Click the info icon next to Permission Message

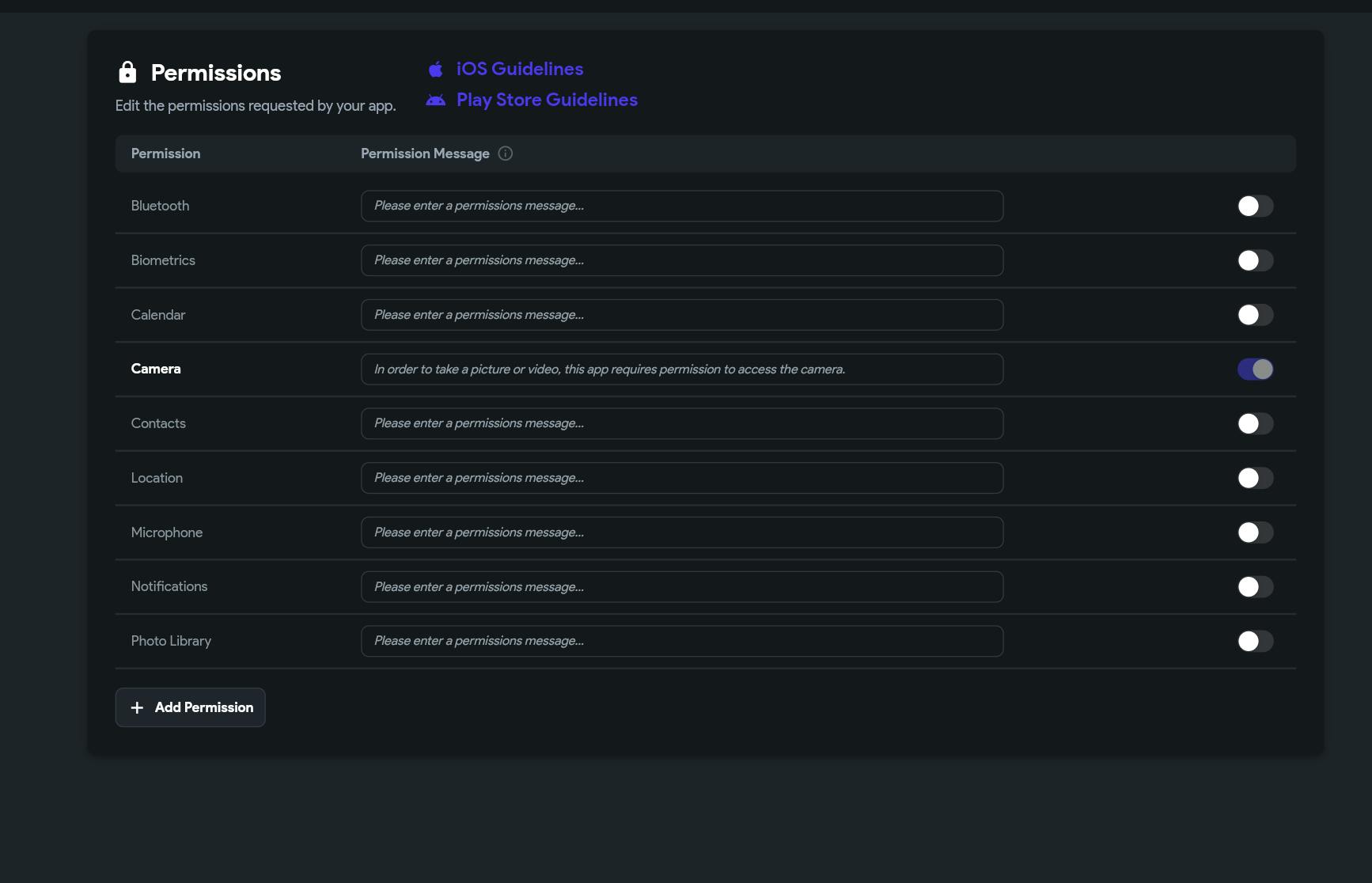[506, 153]
